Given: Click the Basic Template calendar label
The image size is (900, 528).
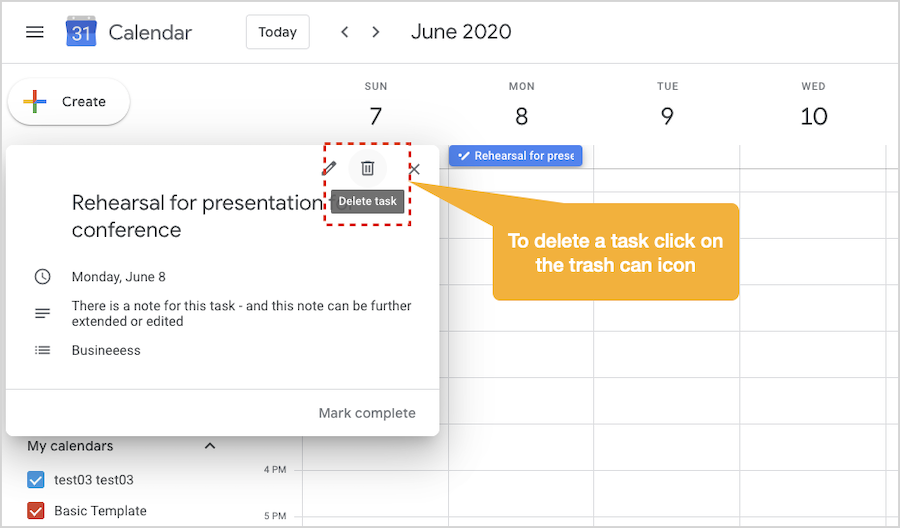Looking at the screenshot, I should point(100,511).
